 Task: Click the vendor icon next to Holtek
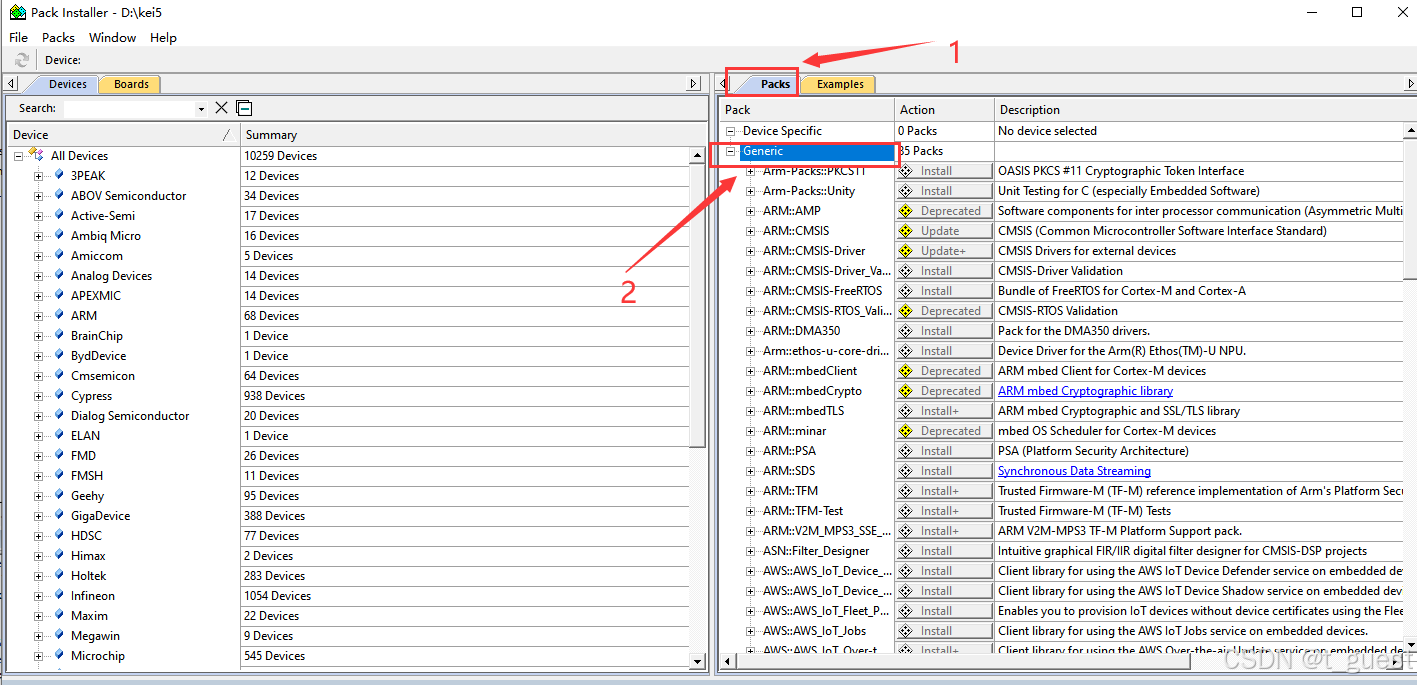pos(59,575)
